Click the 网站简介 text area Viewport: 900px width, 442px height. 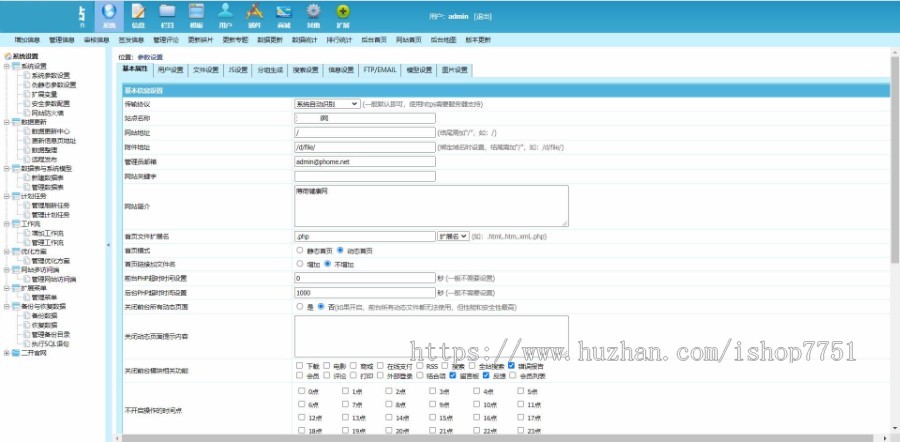(x=431, y=206)
